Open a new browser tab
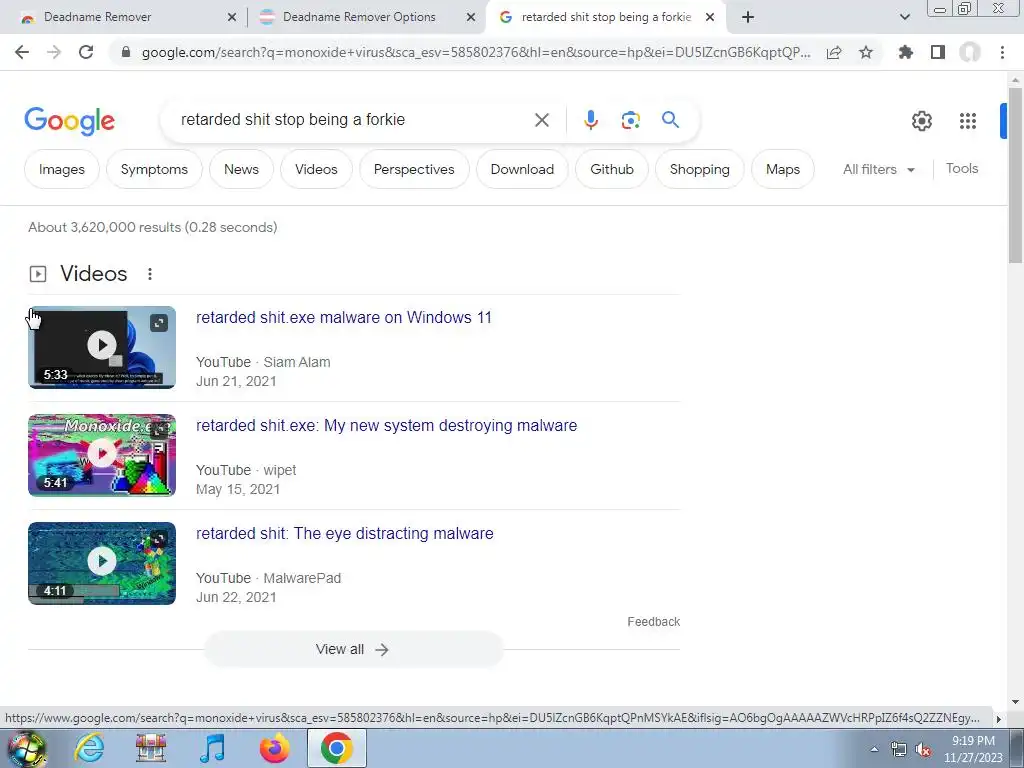The image size is (1024, 768). point(748,17)
